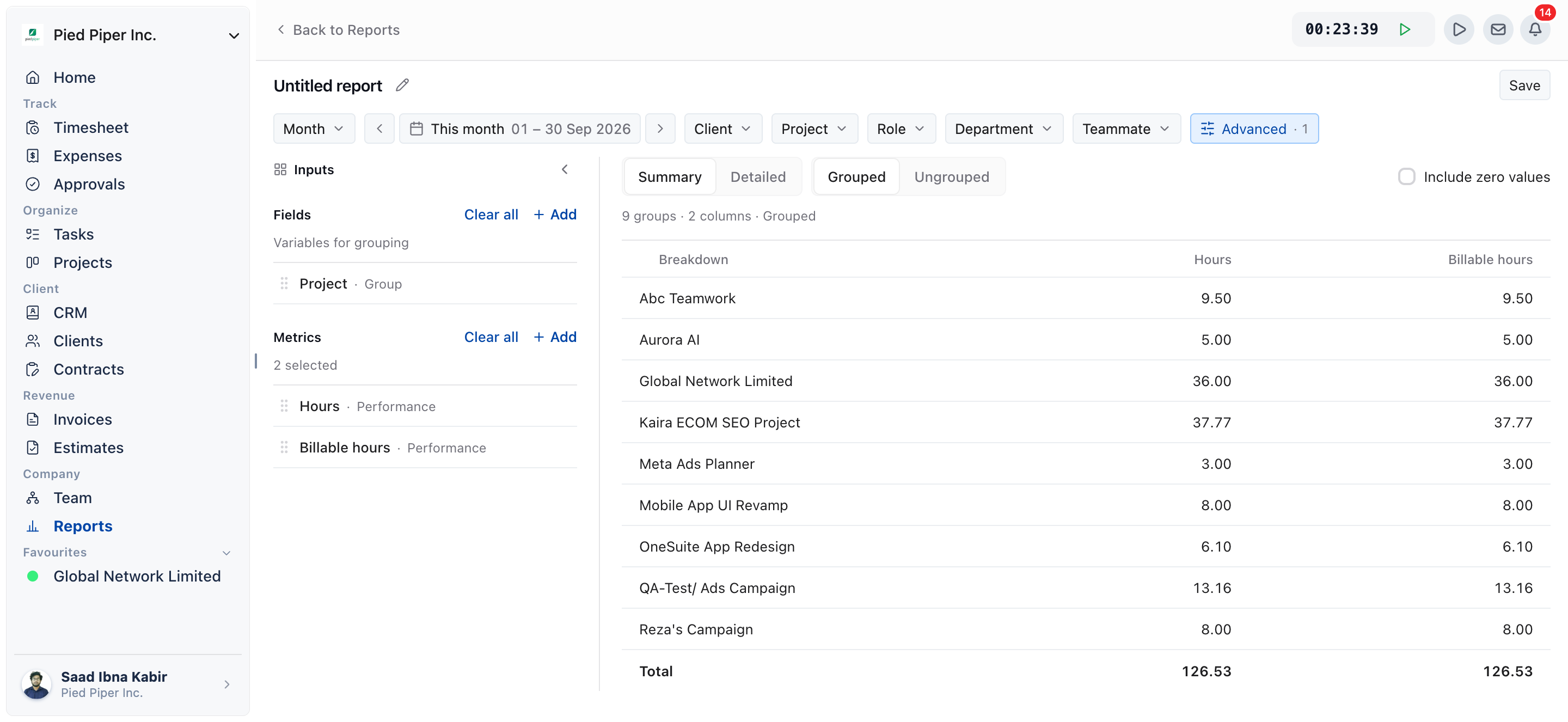Open the mail inbox icon
Screen dimensions: 1568x722
pos(1497,29)
